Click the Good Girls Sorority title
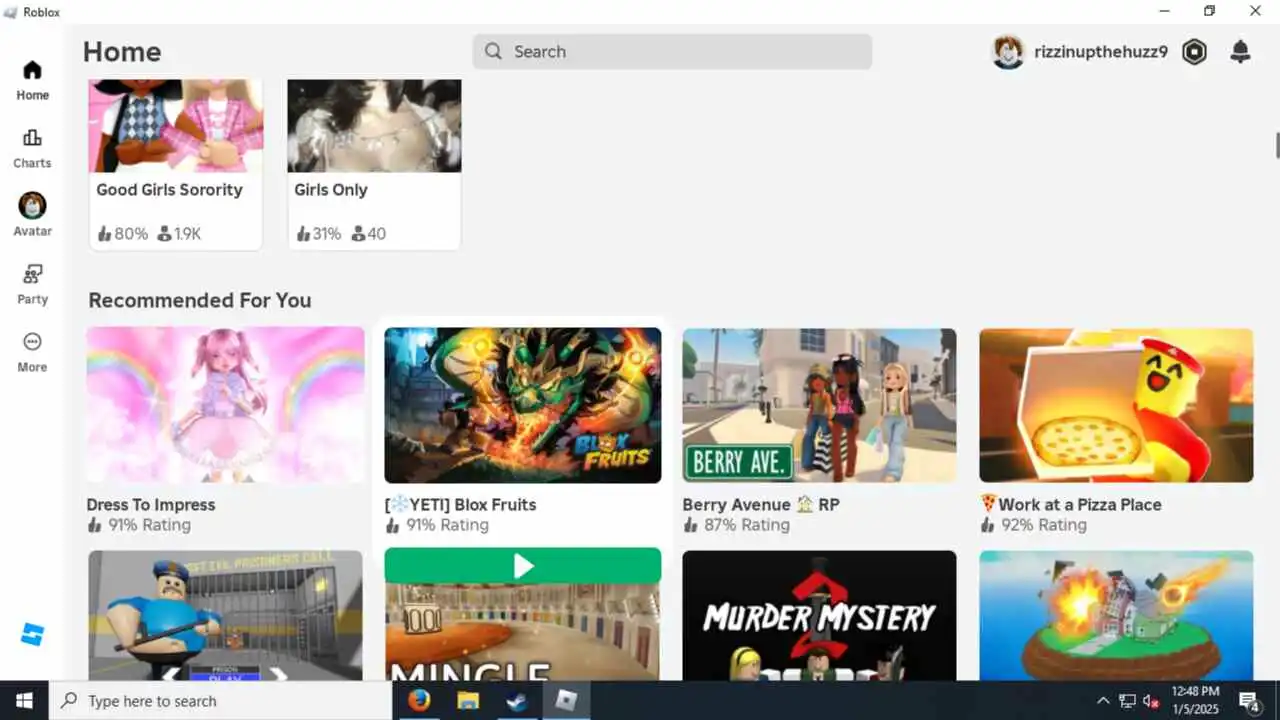 tap(169, 190)
